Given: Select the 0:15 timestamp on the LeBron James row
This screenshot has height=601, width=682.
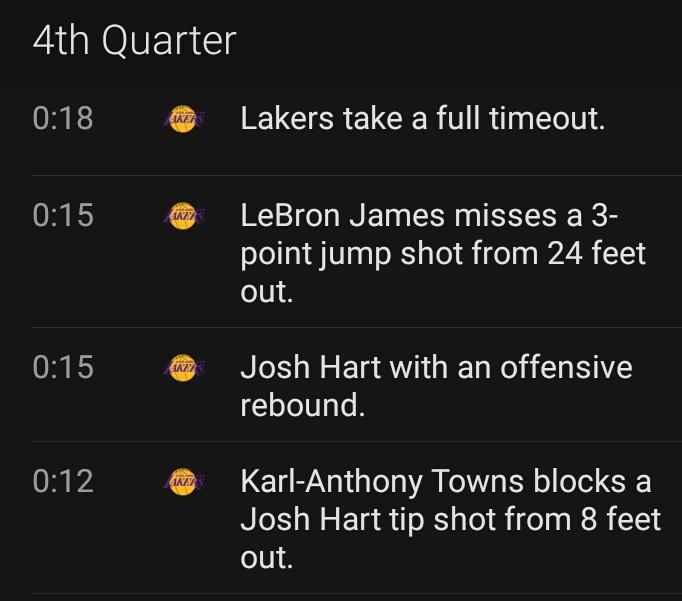Looking at the screenshot, I should [63, 215].
